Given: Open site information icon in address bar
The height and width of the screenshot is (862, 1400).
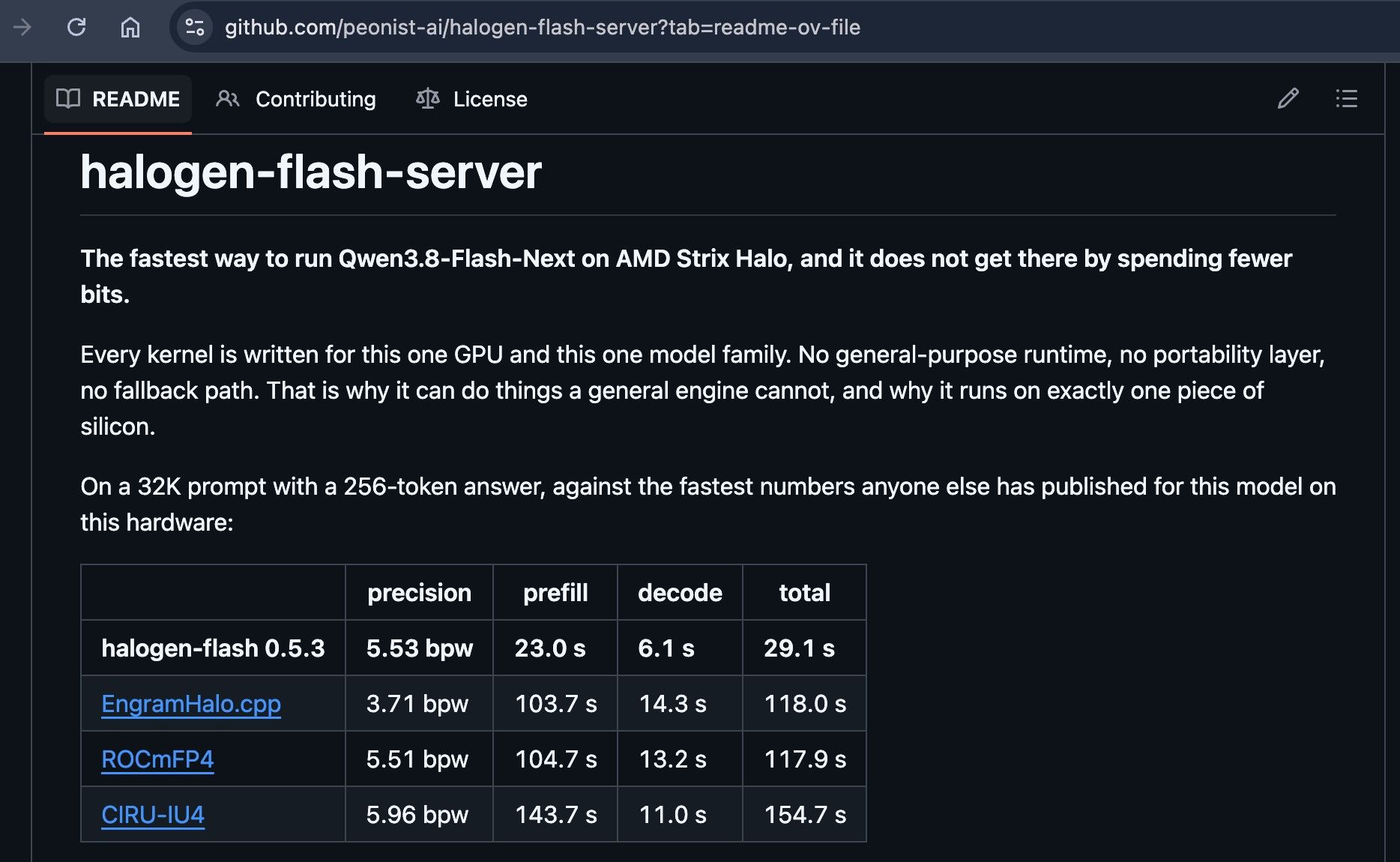Looking at the screenshot, I should (195, 28).
